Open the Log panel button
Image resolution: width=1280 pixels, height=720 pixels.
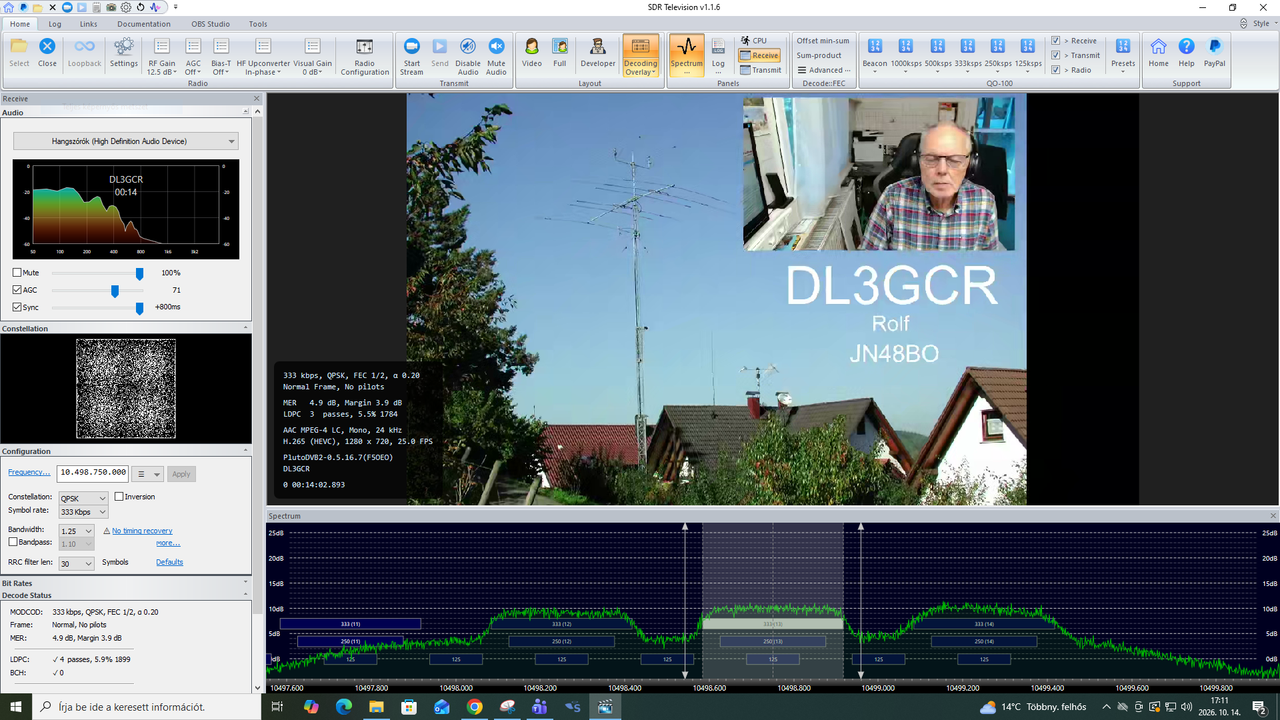point(718,53)
